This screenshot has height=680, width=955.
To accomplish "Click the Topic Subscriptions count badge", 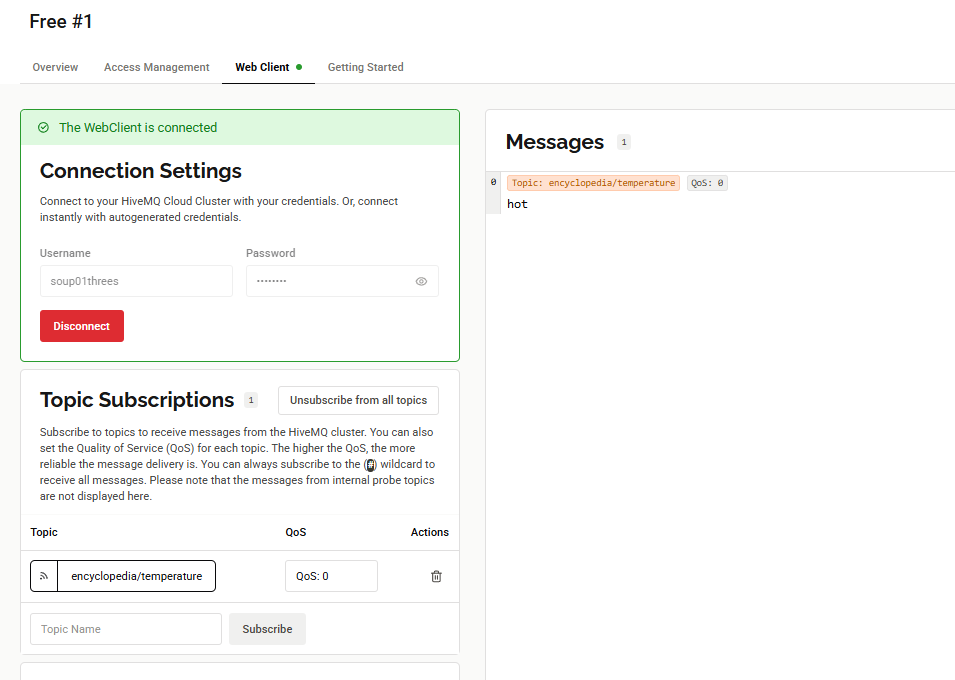I will pos(251,400).
